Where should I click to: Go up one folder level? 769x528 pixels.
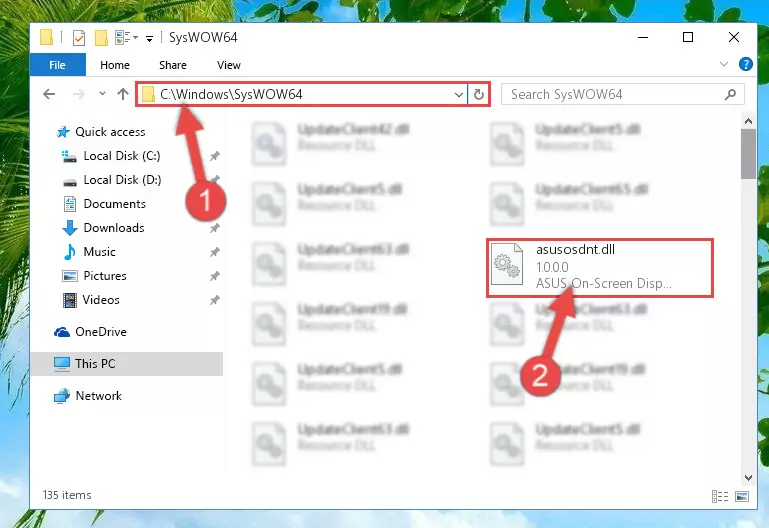[123, 94]
